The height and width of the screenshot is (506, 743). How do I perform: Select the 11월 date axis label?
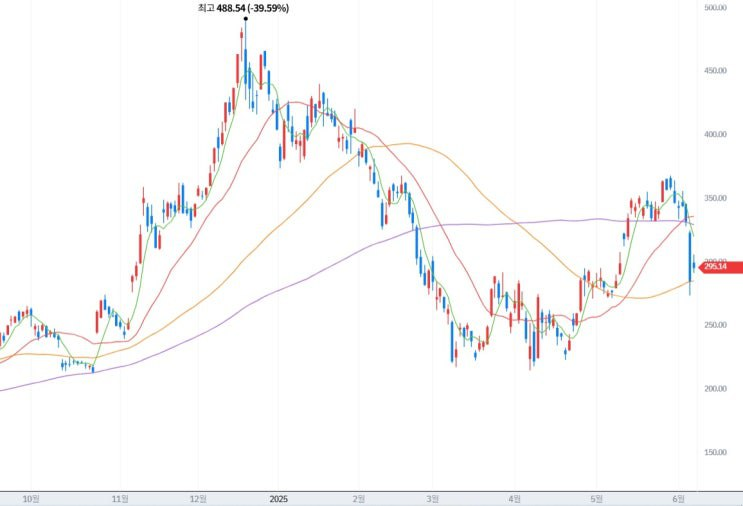[120, 498]
